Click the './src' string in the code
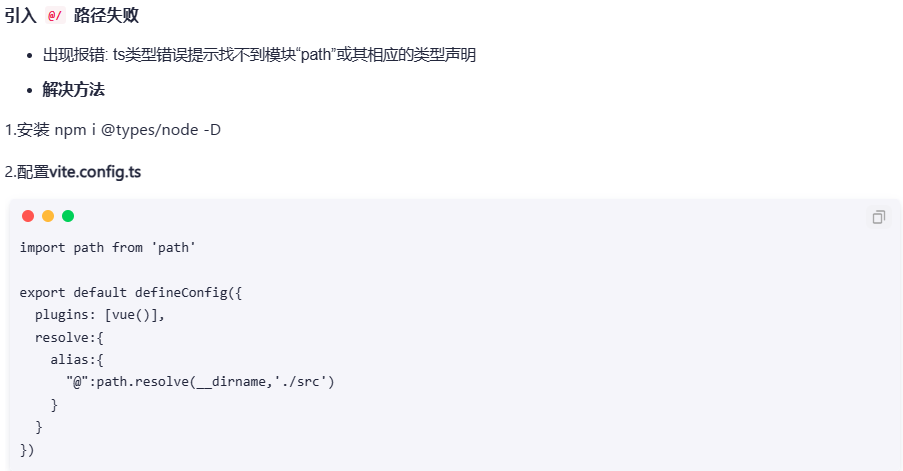This screenshot has width=903, height=471. coord(304,382)
